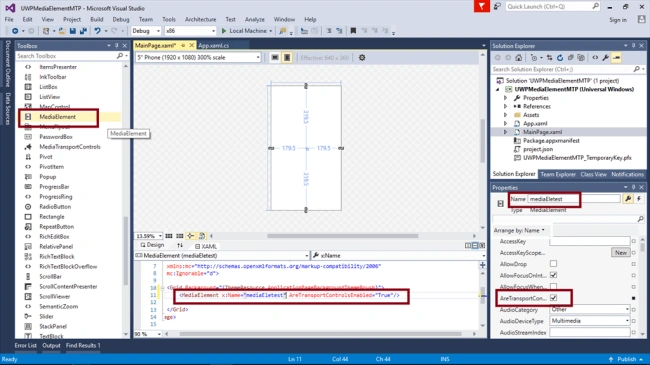Image resolution: width=650 pixels, height=365 pixels.
Task: Click Show All Files icon in Solution Explorer
Action: click(581, 58)
